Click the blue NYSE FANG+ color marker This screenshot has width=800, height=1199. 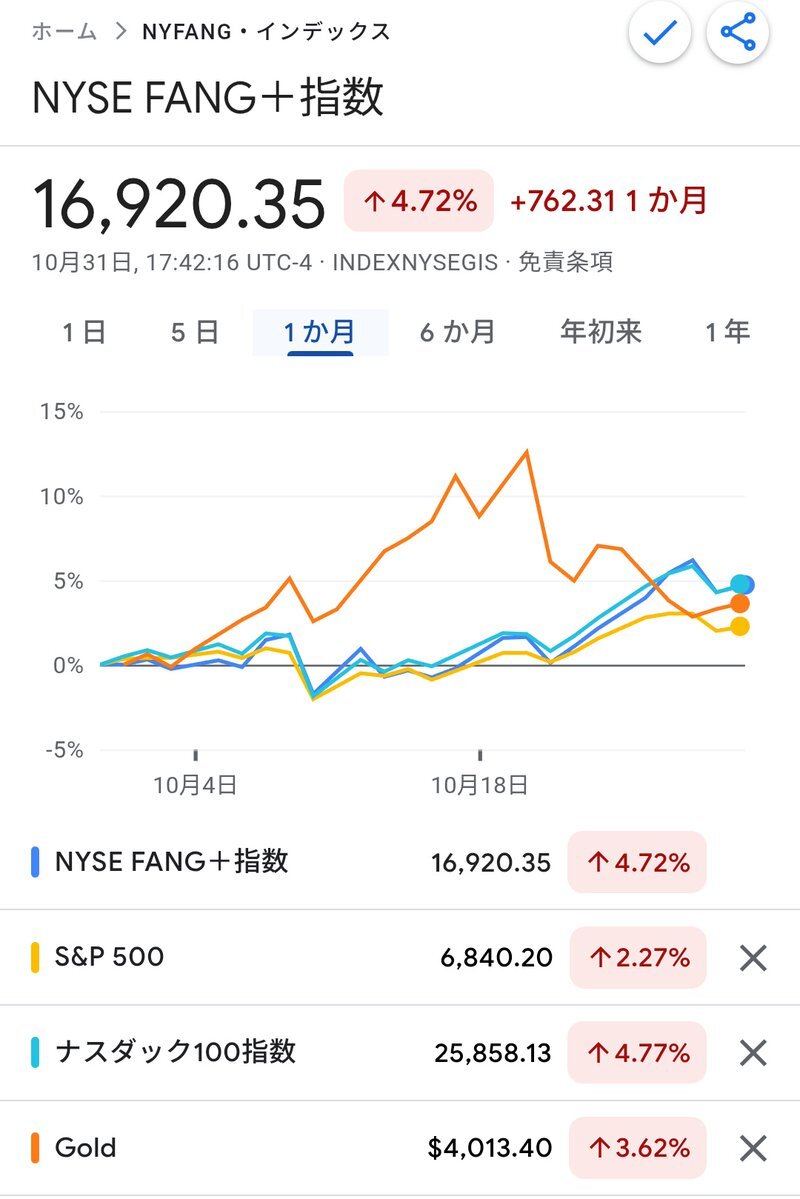coord(36,862)
